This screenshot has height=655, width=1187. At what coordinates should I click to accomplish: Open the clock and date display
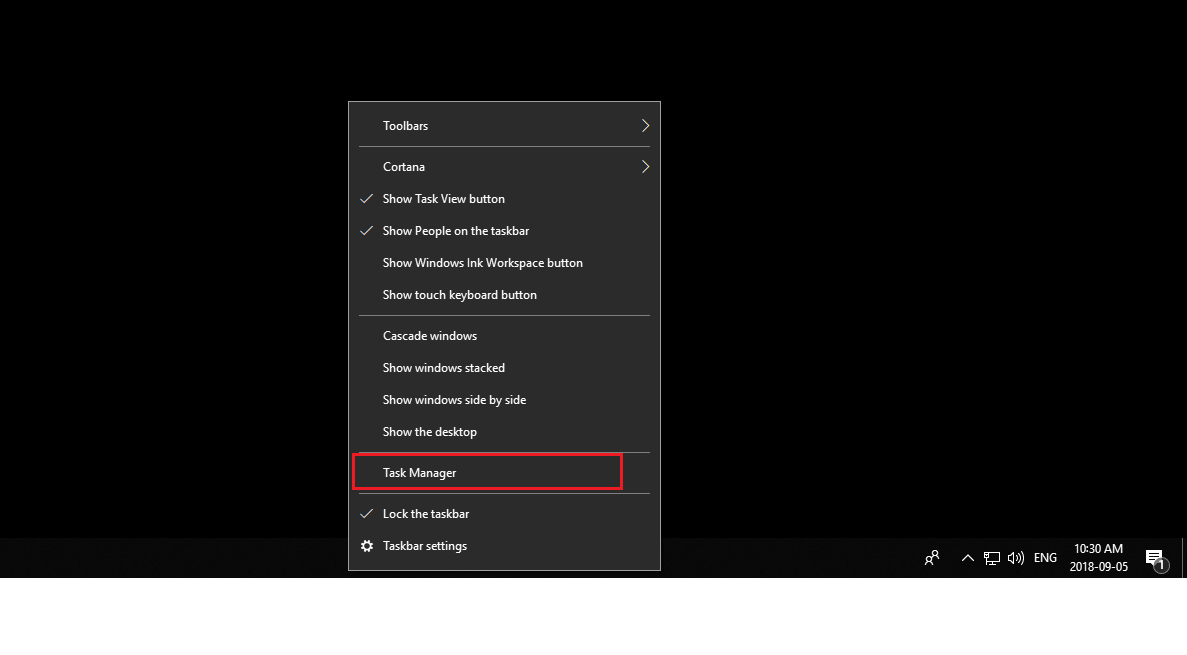[1098, 557]
